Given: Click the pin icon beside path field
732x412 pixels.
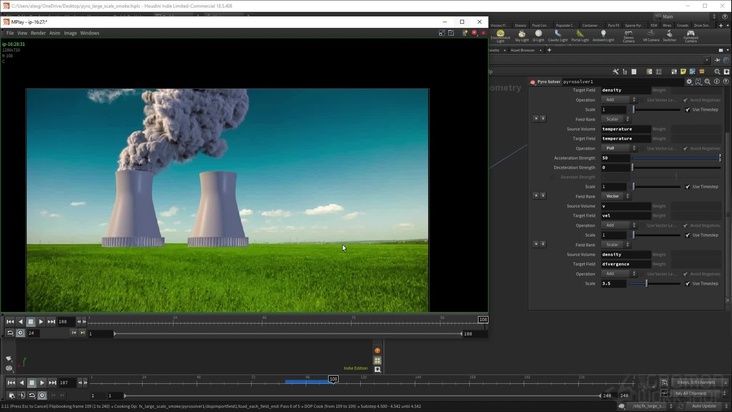Looking at the screenshot, I should (718, 60).
